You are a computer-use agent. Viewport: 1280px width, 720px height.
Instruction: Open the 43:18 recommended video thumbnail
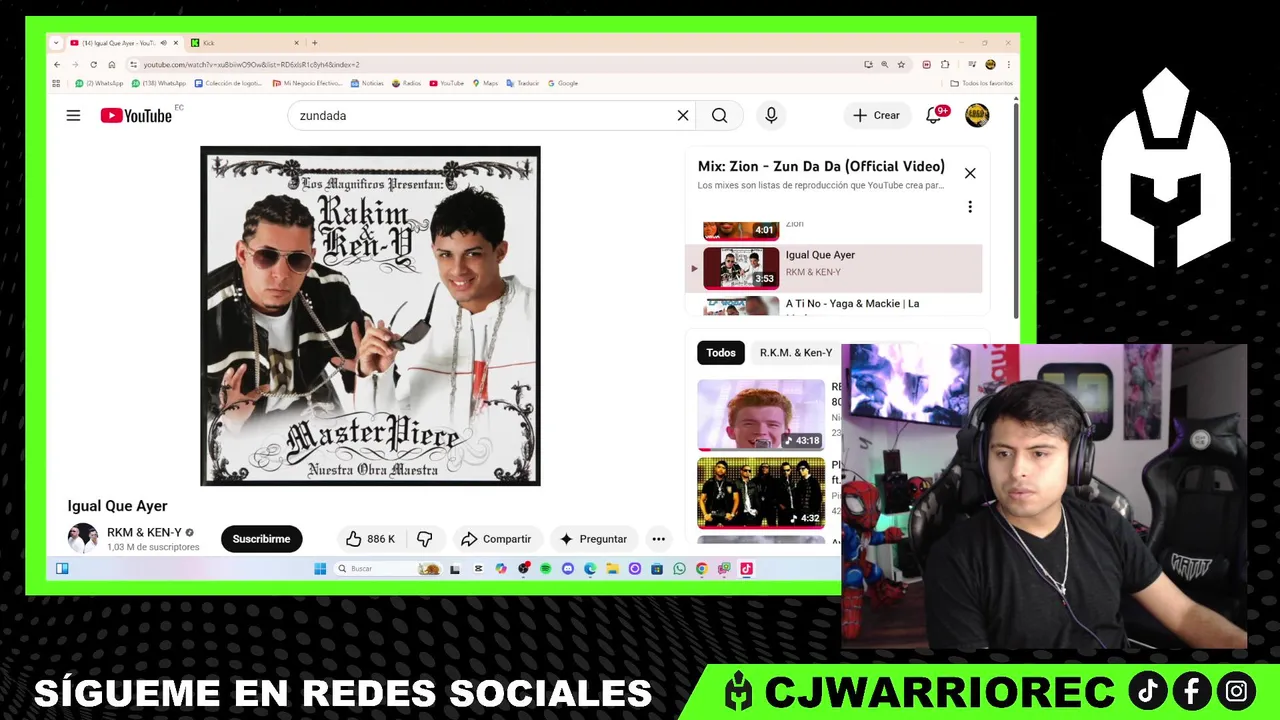pos(760,415)
